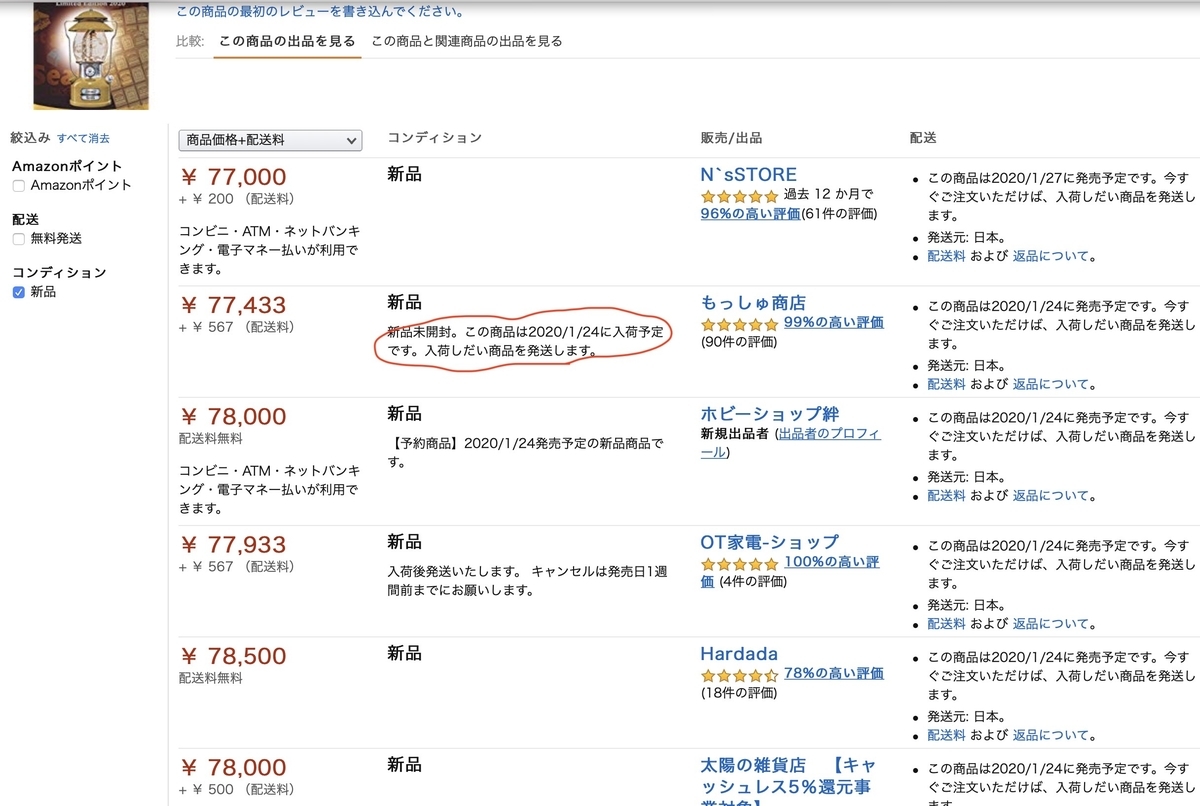
Task: Click もっしゅ商店 99%の高い評価 link
Action: coord(834,323)
